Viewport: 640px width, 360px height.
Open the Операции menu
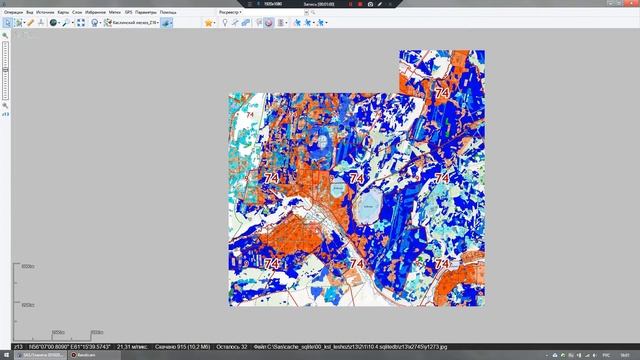pos(13,13)
